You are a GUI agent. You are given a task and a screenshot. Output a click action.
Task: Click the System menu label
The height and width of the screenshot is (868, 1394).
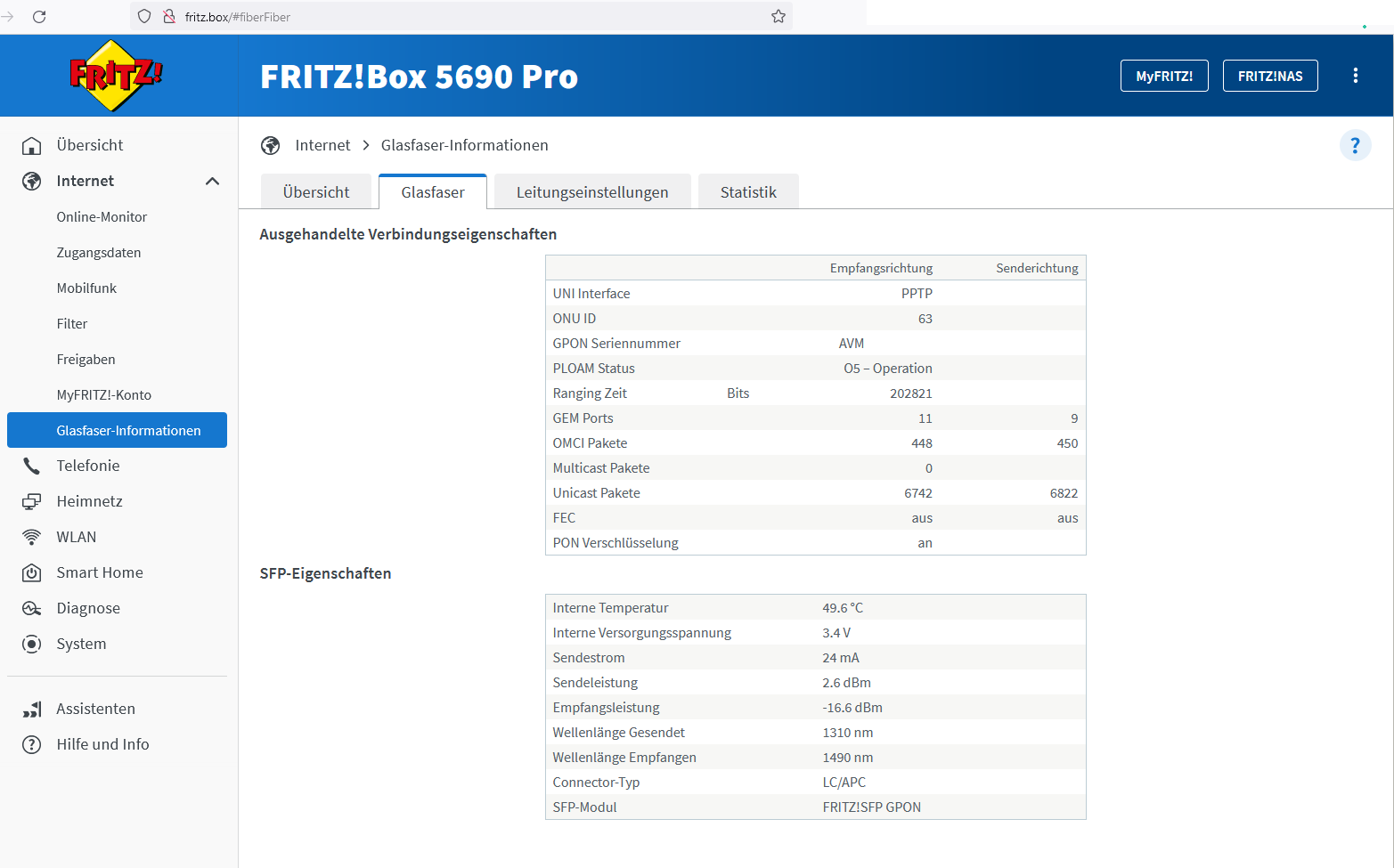coord(81,644)
